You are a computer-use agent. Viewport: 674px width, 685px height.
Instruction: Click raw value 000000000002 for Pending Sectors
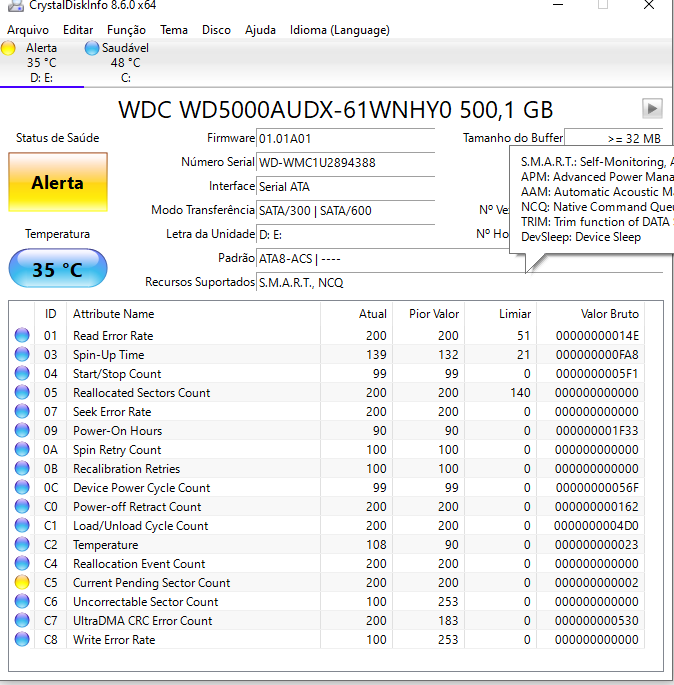click(x=597, y=583)
